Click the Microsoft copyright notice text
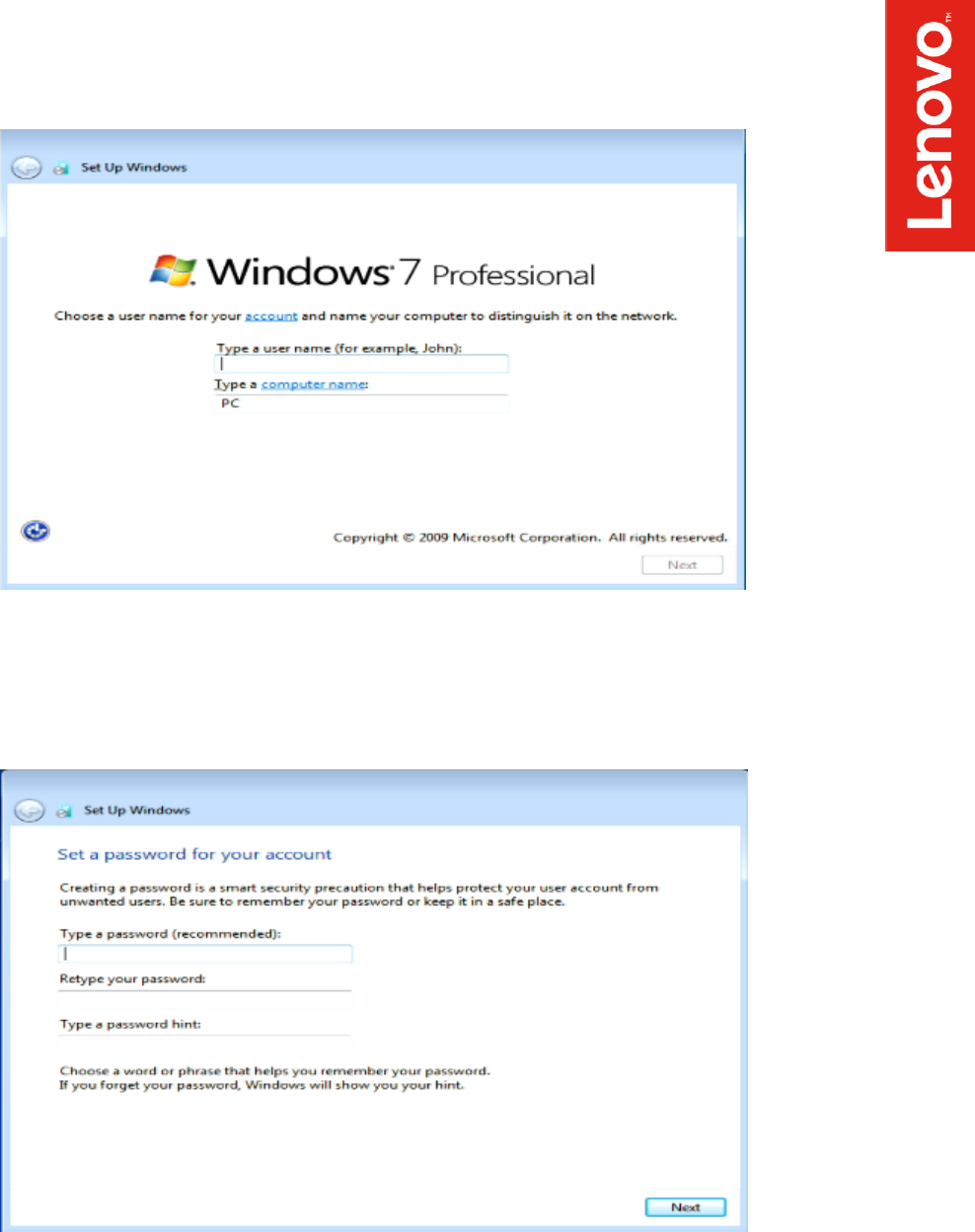 pyautogui.click(x=530, y=538)
